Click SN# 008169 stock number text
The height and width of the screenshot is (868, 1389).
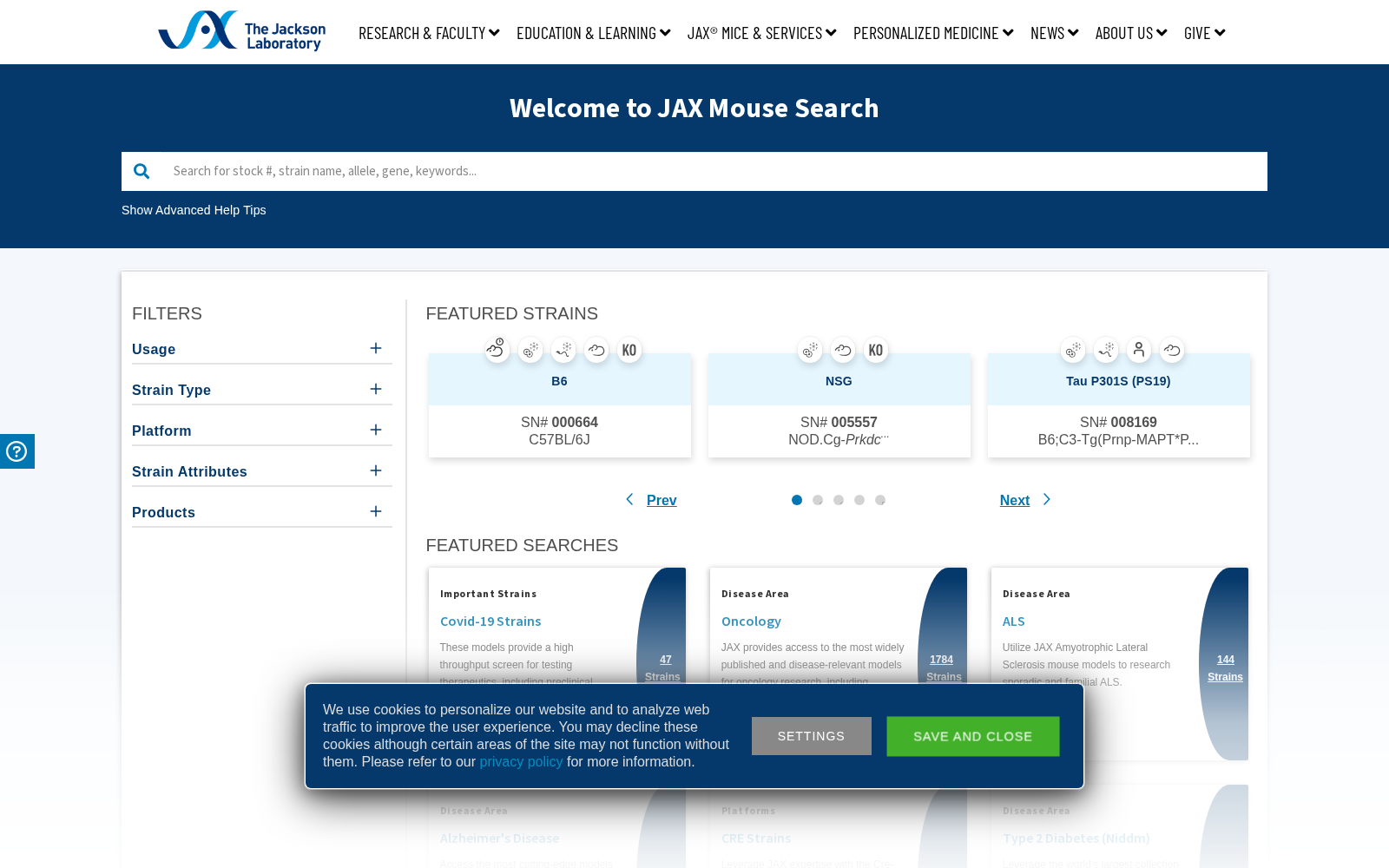coord(1118,423)
